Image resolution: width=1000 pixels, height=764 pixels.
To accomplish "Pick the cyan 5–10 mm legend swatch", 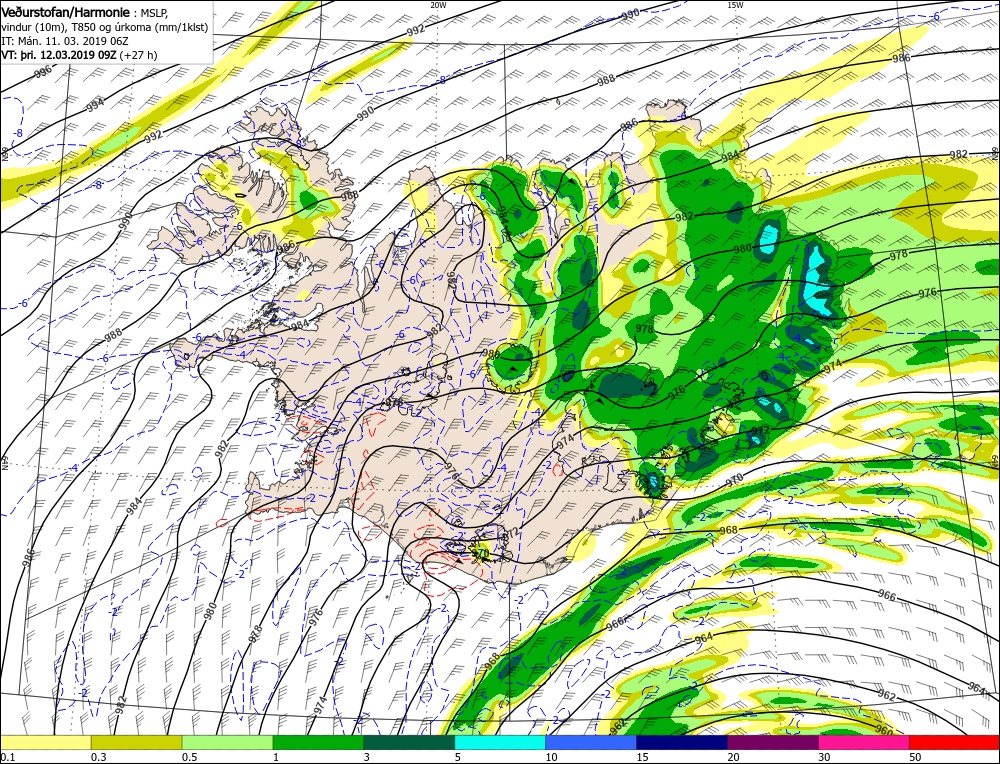I will [x=500, y=742].
